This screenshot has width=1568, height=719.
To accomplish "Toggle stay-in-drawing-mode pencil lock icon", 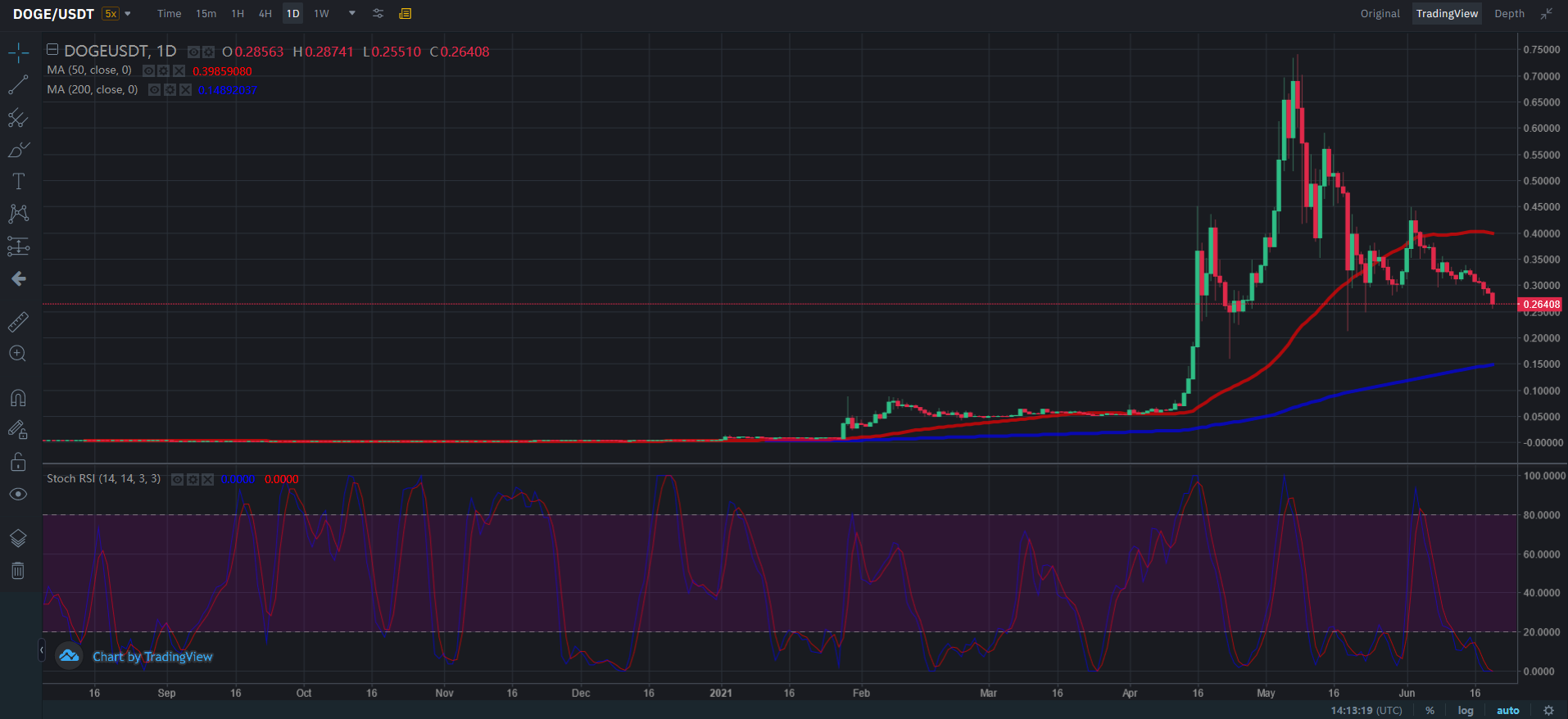I will click(18, 430).
